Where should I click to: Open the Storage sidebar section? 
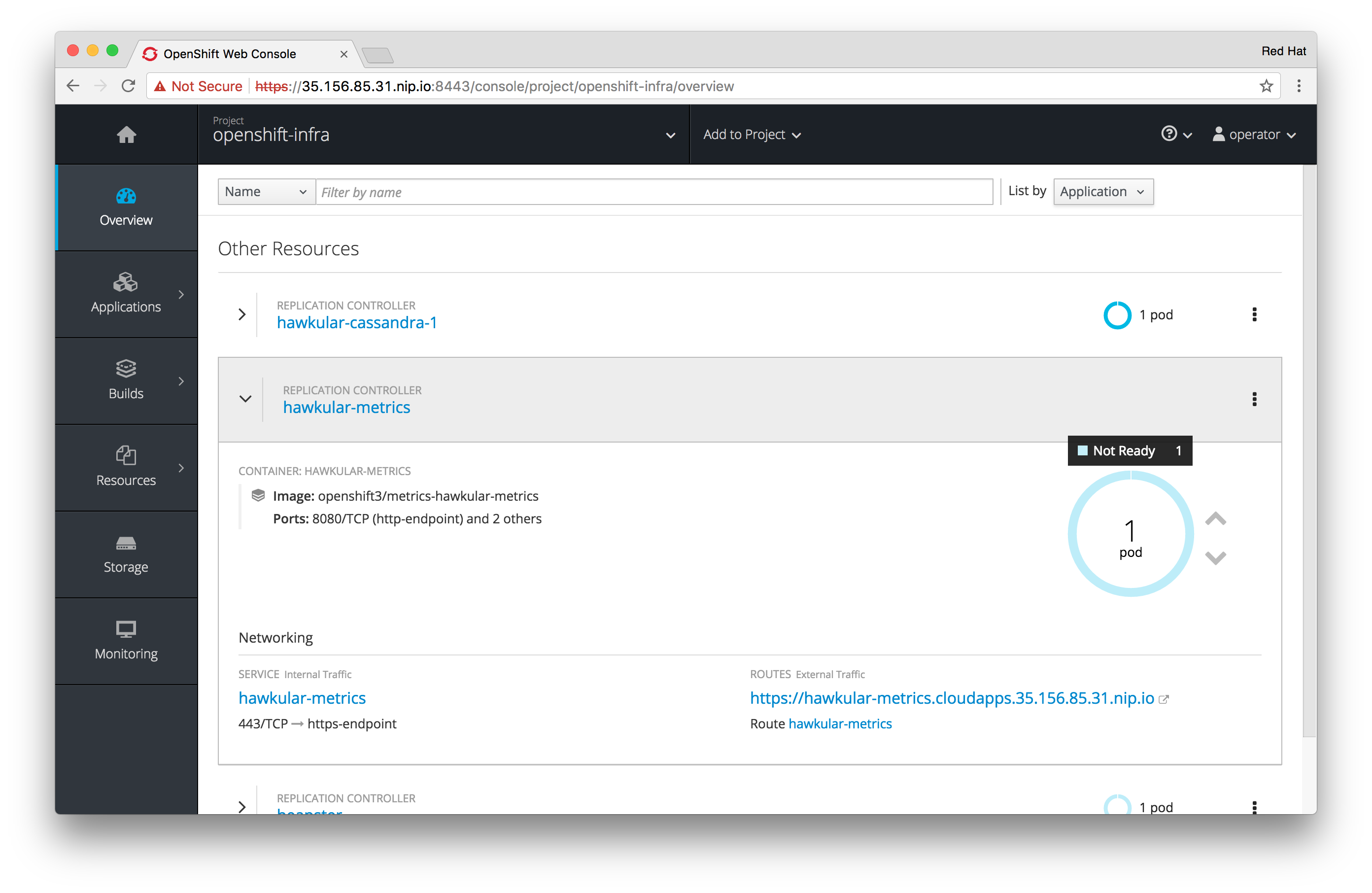[x=126, y=554]
